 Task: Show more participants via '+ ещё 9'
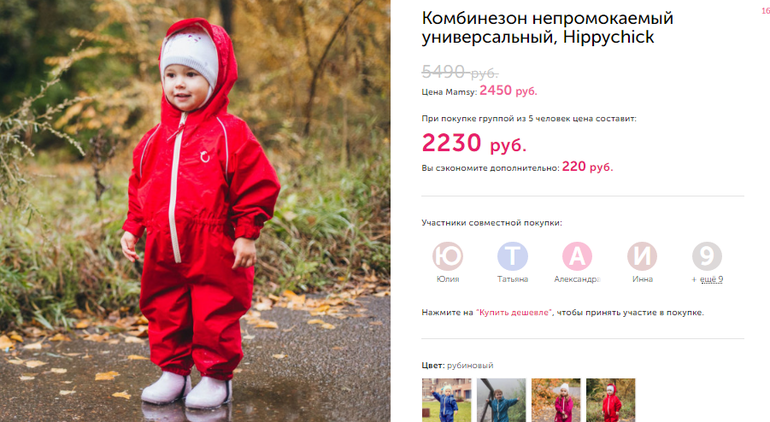(707, 279)
